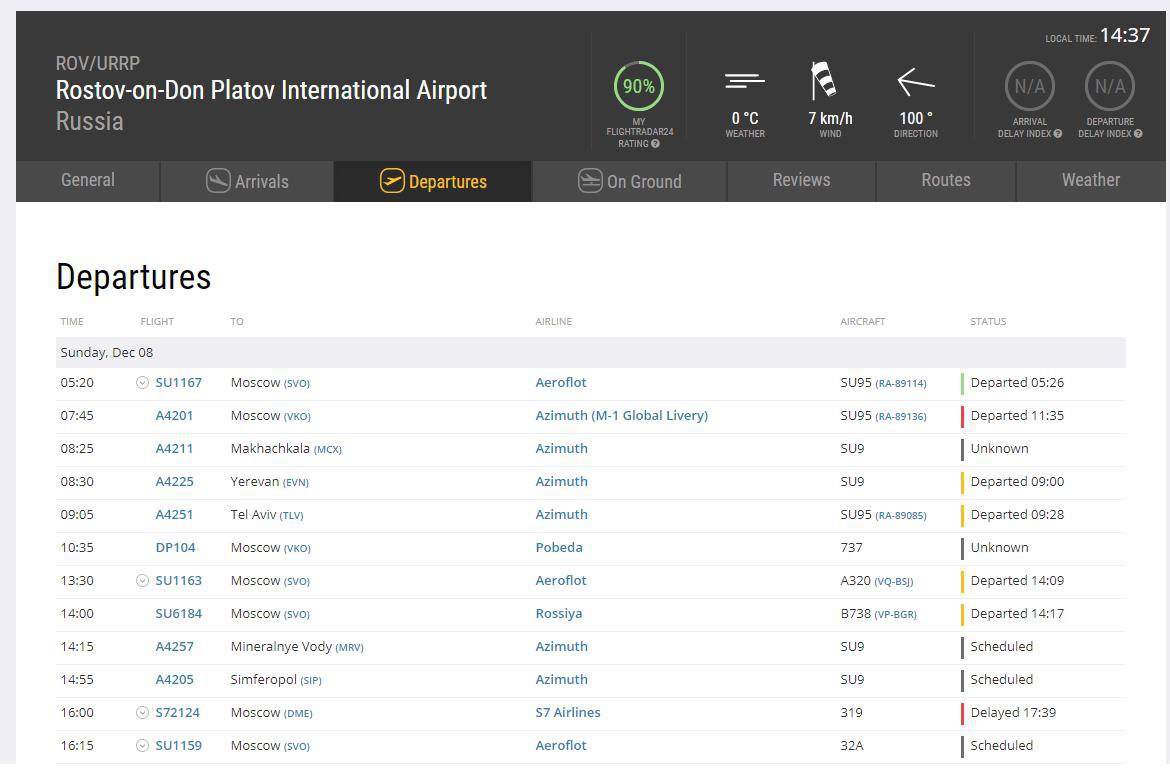Image resolution: width=1170 pixels, height=770 pixels.
Task: Open the Routes tab
Action: (x=945, y=181)
